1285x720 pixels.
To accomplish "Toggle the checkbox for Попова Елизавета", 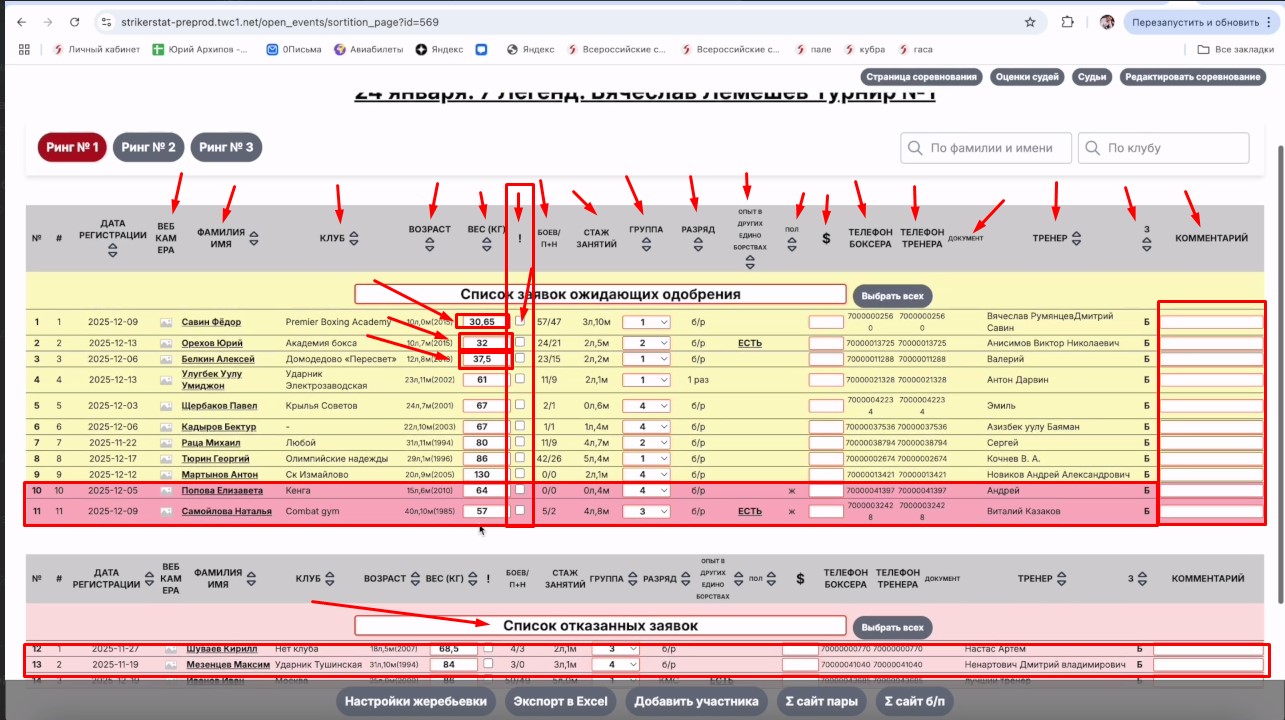I will coord(520,490).
